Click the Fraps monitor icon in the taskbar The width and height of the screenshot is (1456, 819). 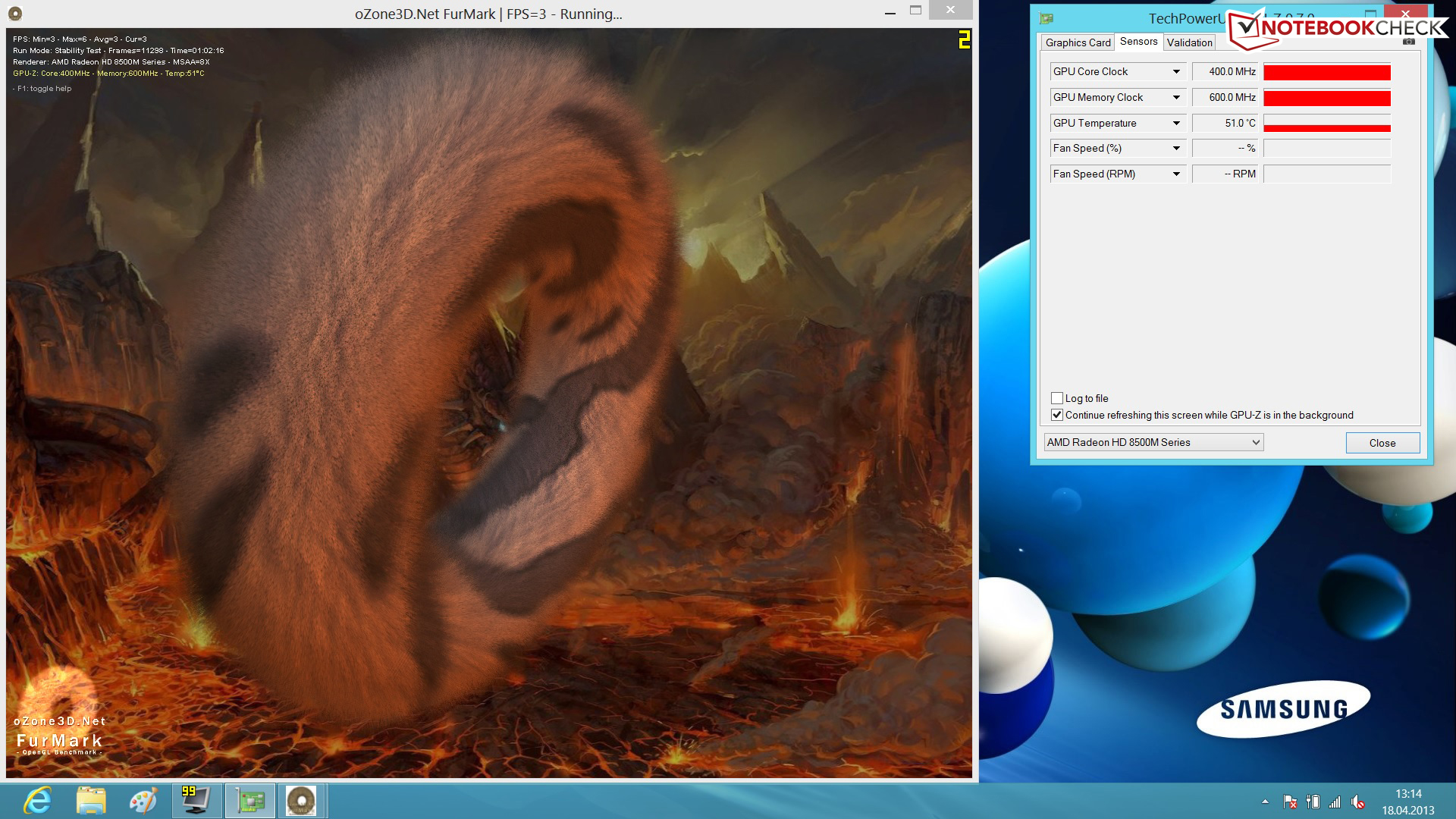pyautogui.click(x=196, y=801)
